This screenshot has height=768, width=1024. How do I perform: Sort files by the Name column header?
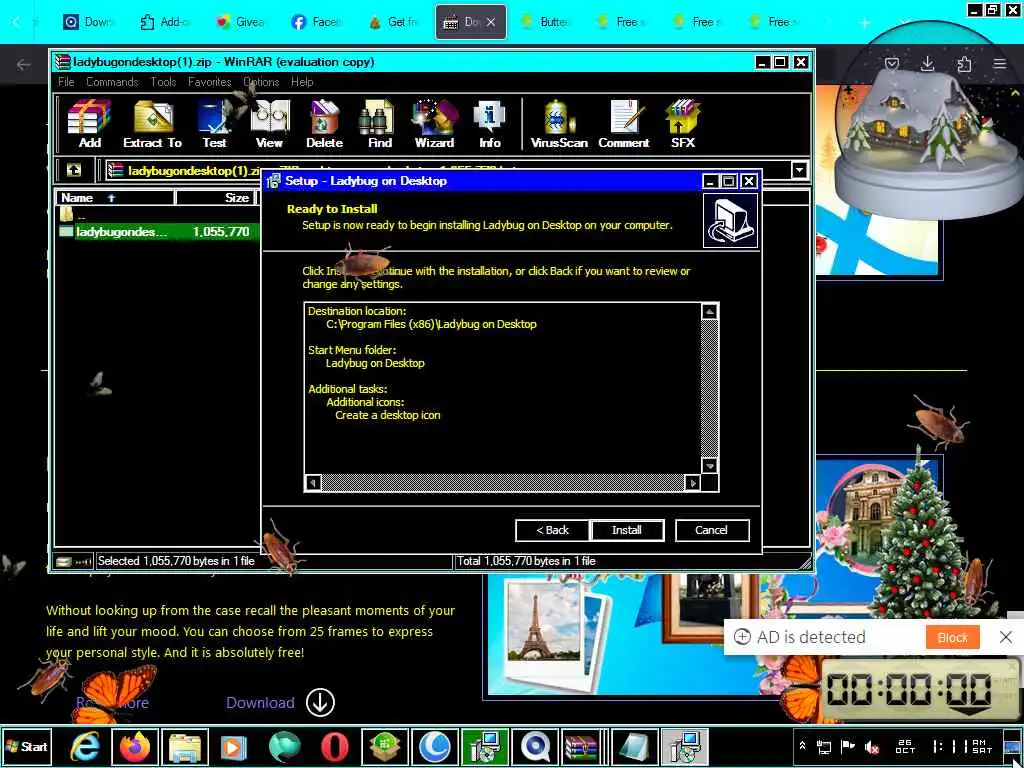116,198
